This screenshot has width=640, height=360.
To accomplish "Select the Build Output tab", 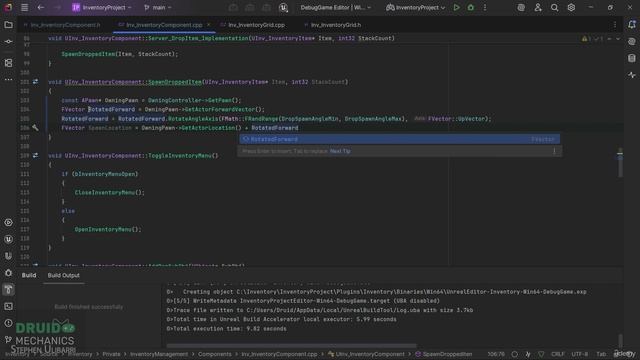I will [64, 275].
